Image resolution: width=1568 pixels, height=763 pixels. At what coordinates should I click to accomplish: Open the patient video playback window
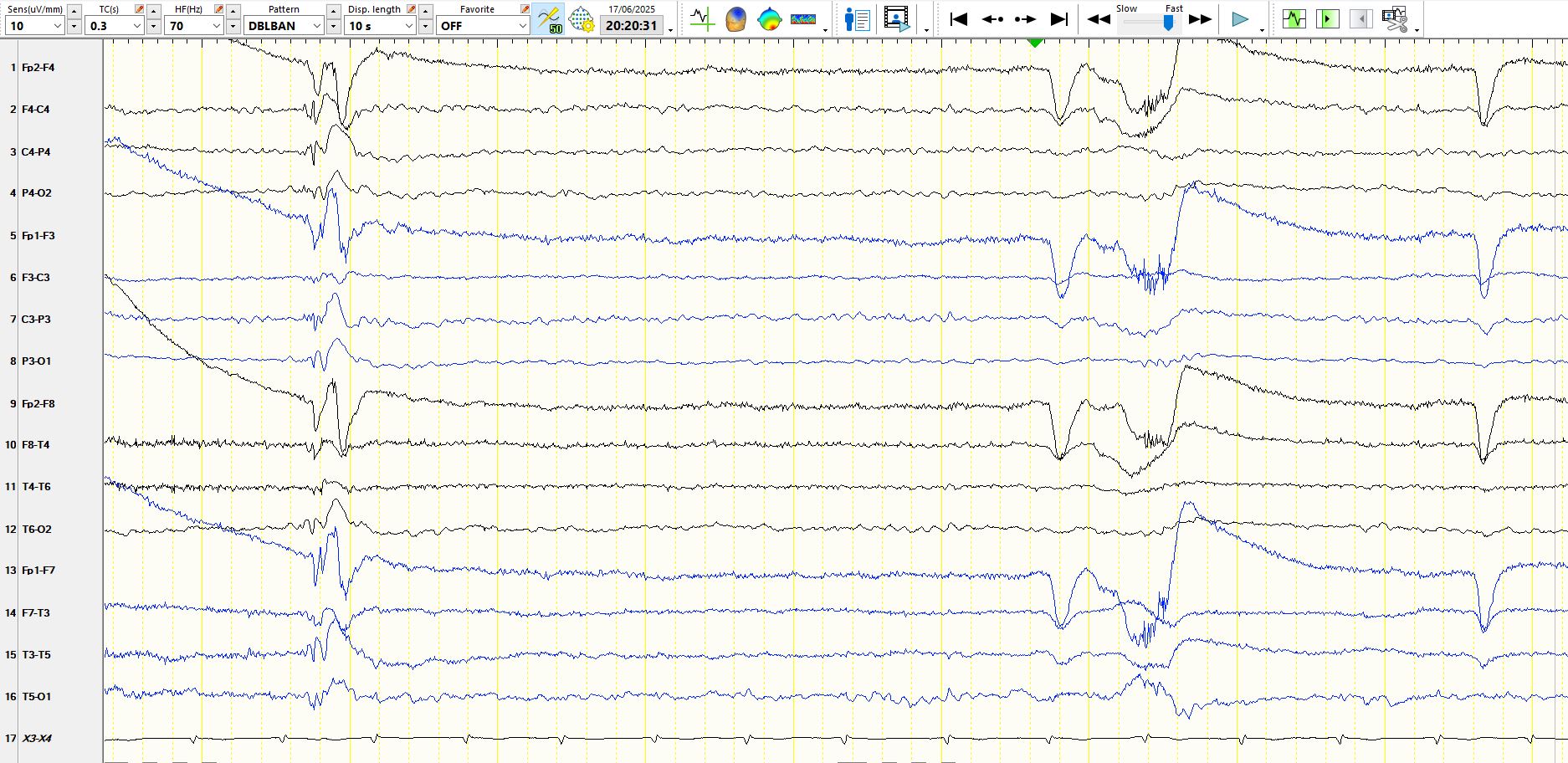(897, 18)
